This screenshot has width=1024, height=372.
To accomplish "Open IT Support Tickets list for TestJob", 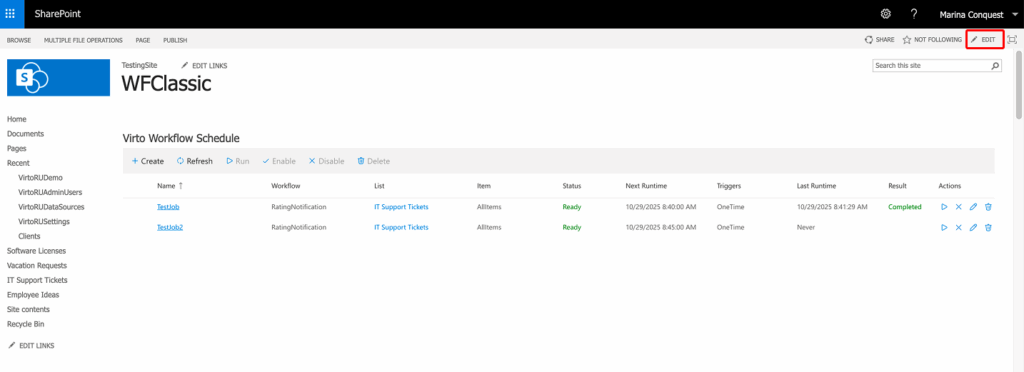I will click(401, 207).
